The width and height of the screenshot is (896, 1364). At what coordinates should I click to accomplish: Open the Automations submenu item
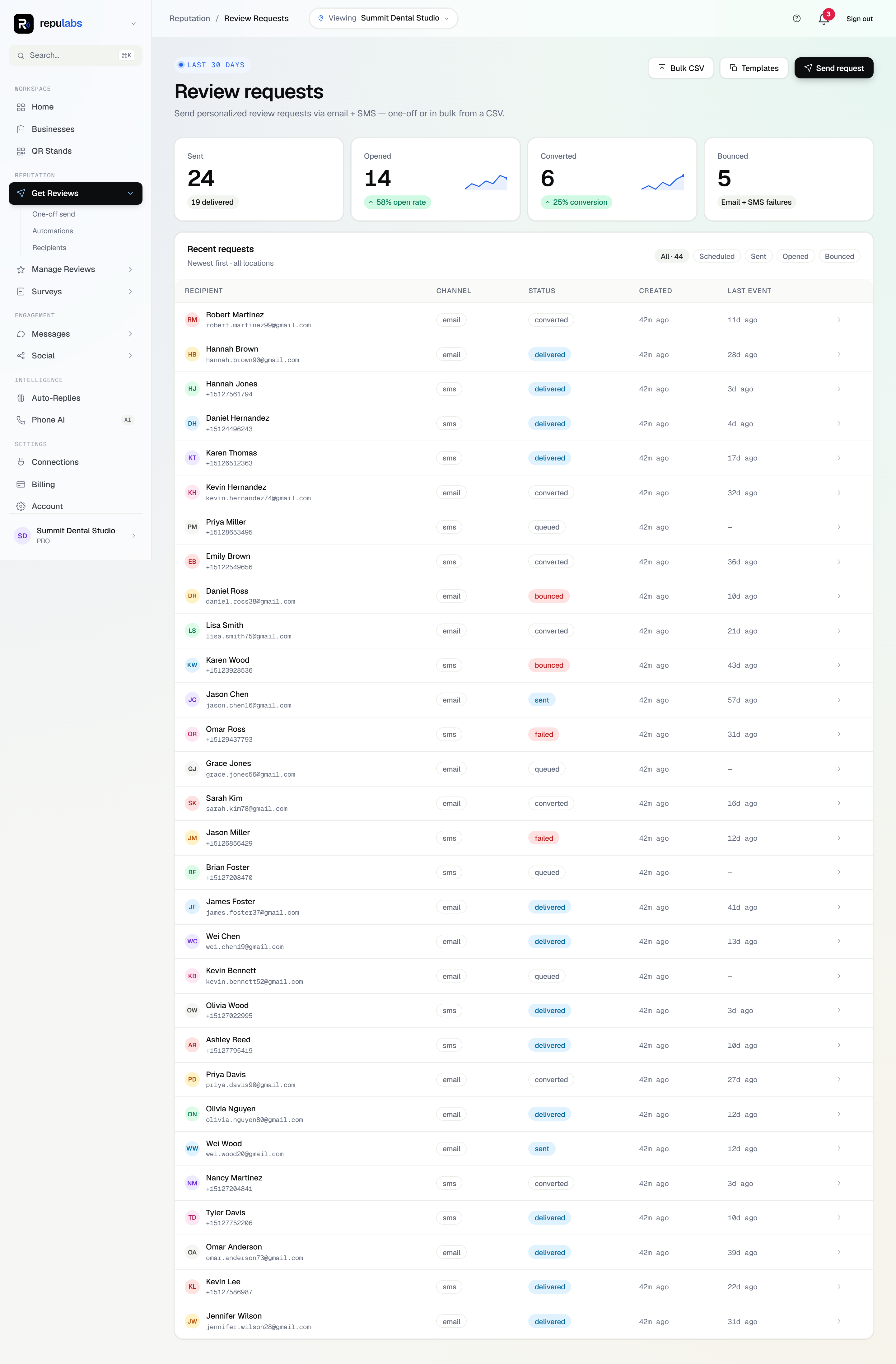coord(53,231)
